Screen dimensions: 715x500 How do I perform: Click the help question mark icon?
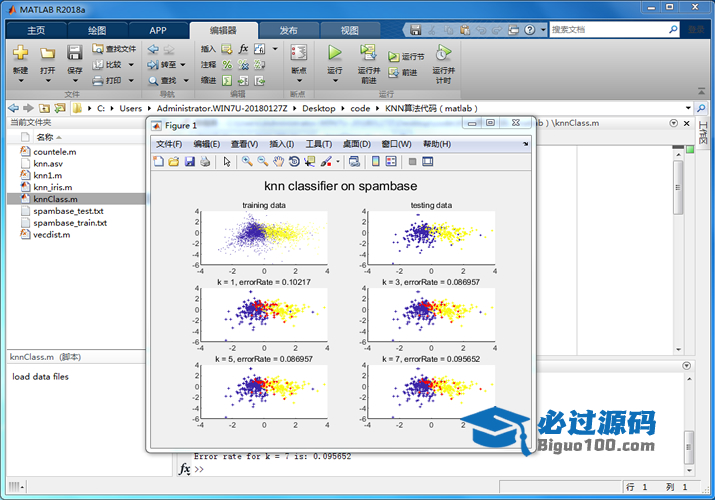pyautogui.click(x=529, y=30)
